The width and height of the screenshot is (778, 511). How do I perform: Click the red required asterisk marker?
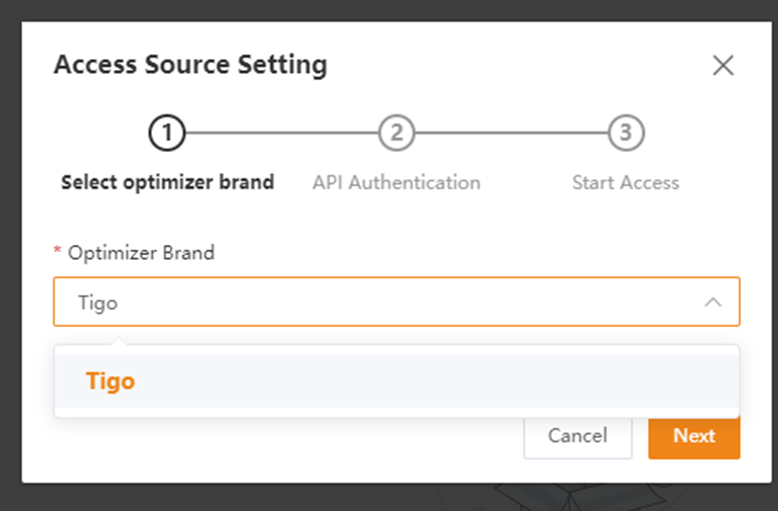click(57, 251)
